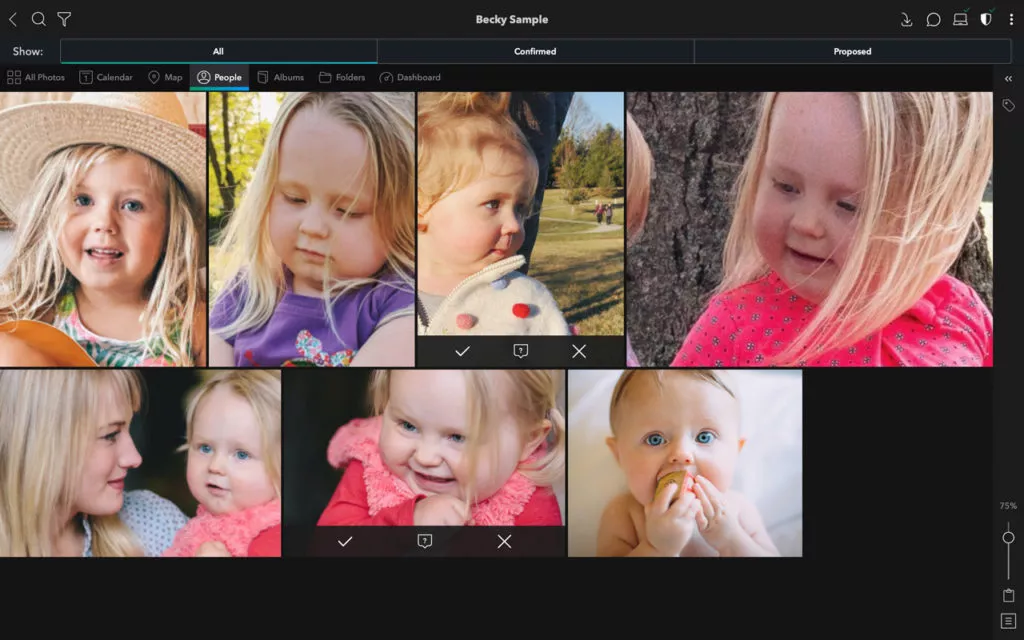The image size is (1024, 640).
Task: Switch to the Confirmed tab
Action: (x=535, y=51)
